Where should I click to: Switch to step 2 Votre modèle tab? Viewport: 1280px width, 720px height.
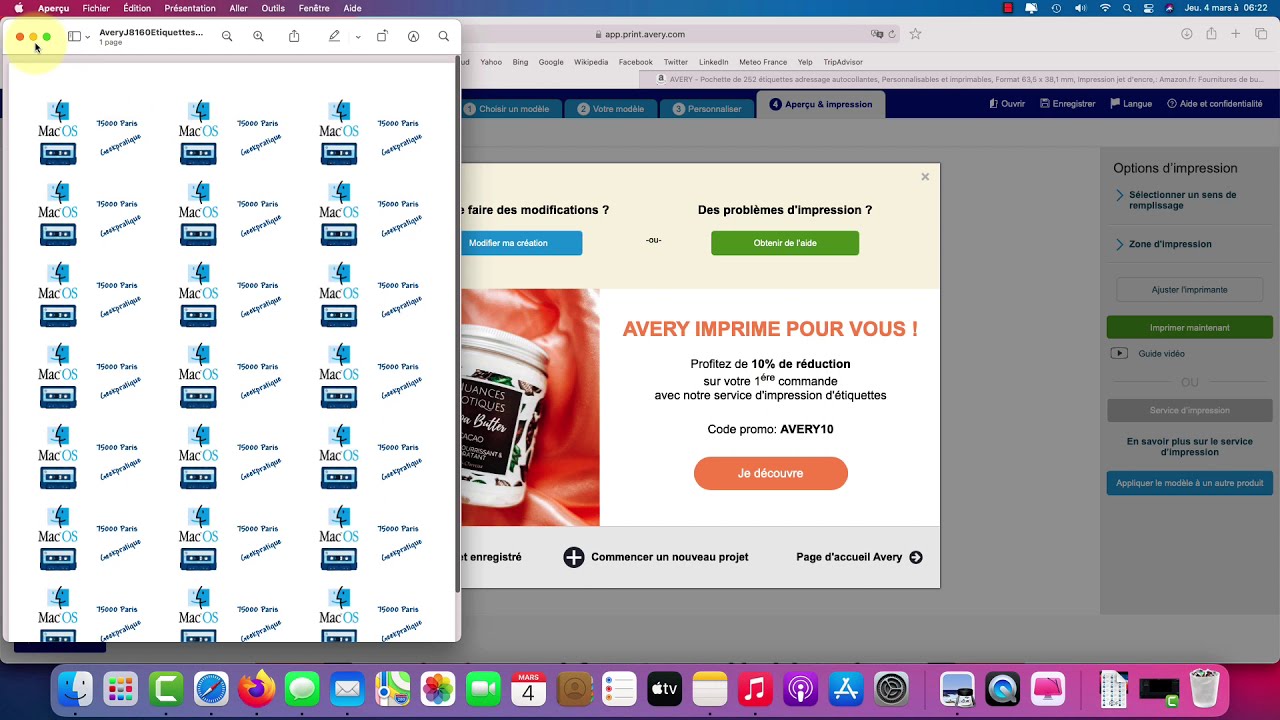[611, 109]
